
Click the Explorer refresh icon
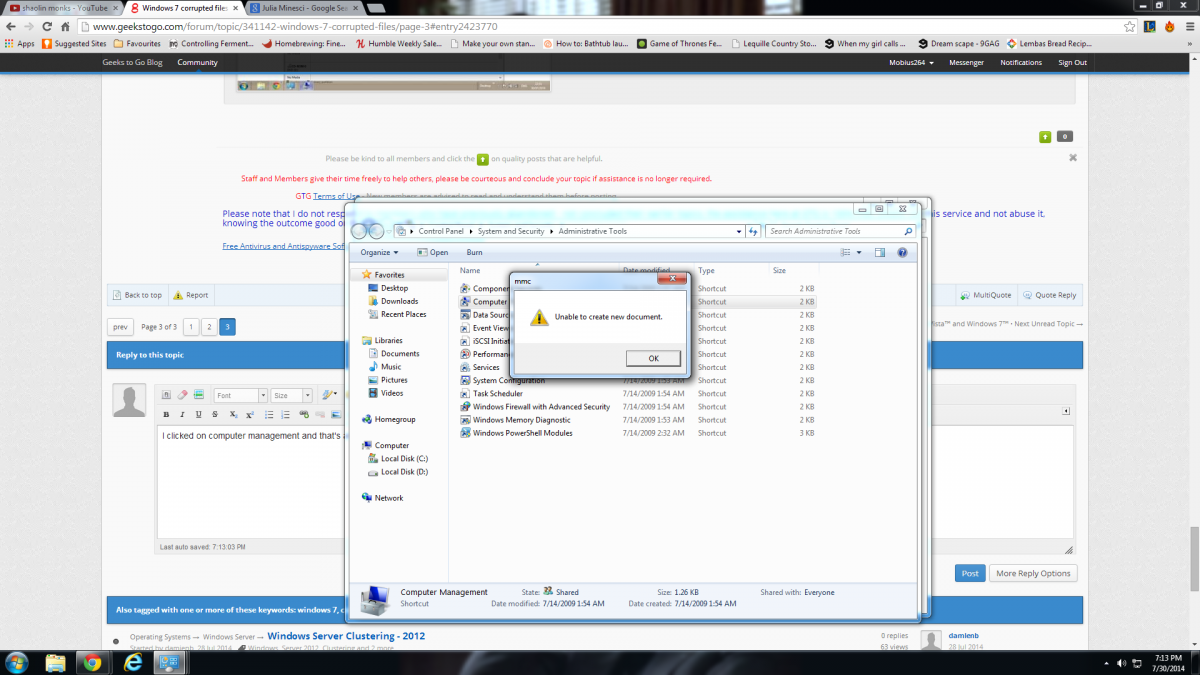(753, 231)
